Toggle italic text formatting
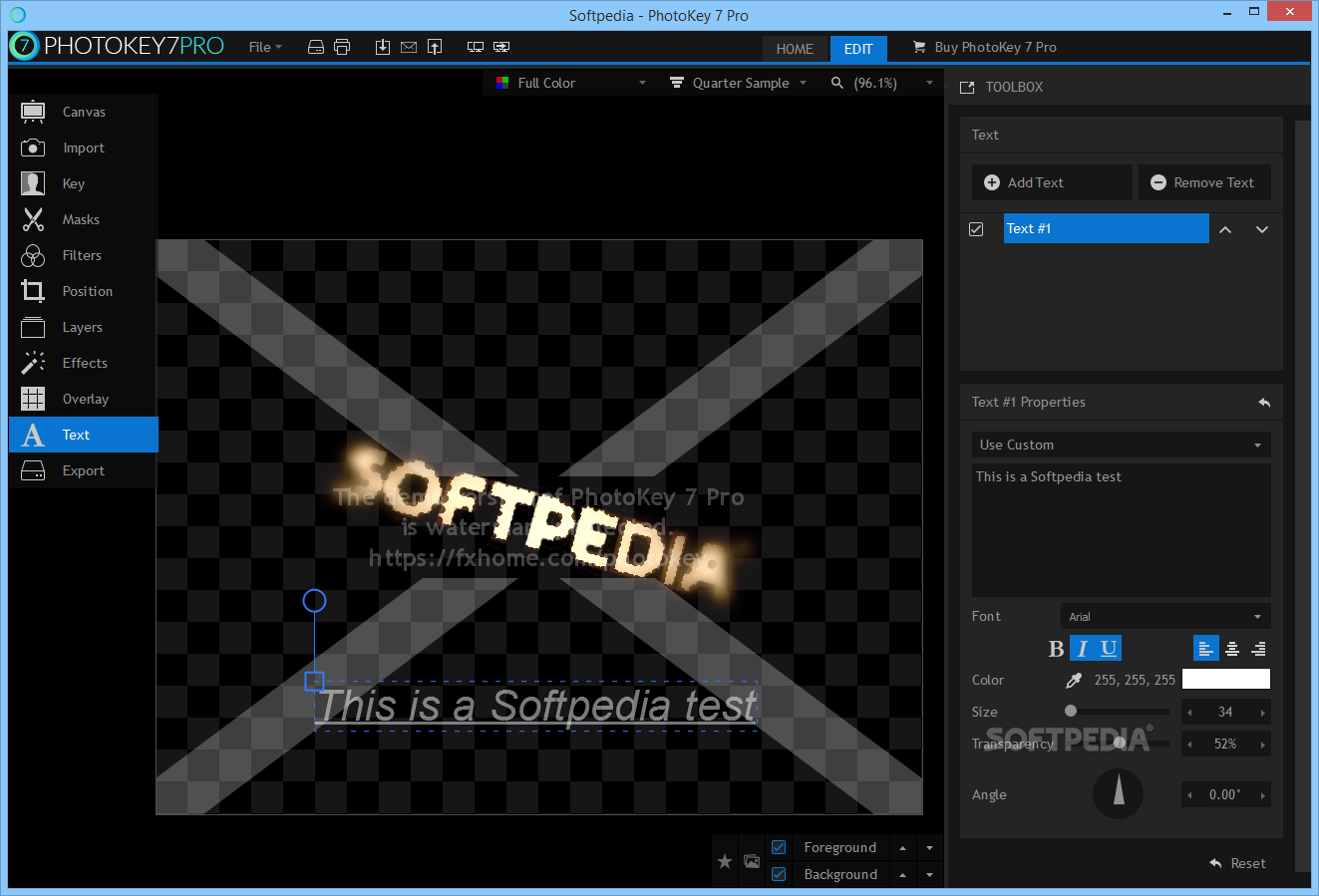 (x=1083, y=649)
